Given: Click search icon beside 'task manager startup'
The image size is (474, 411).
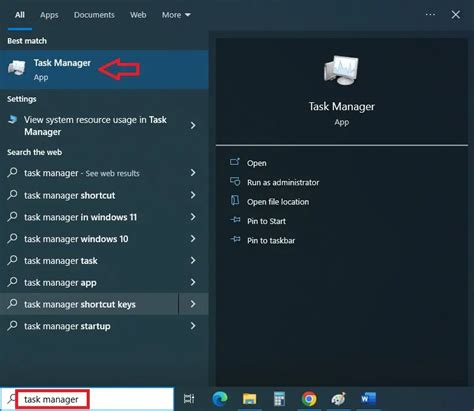Looking at the screenshot, I should coord(12,325).
